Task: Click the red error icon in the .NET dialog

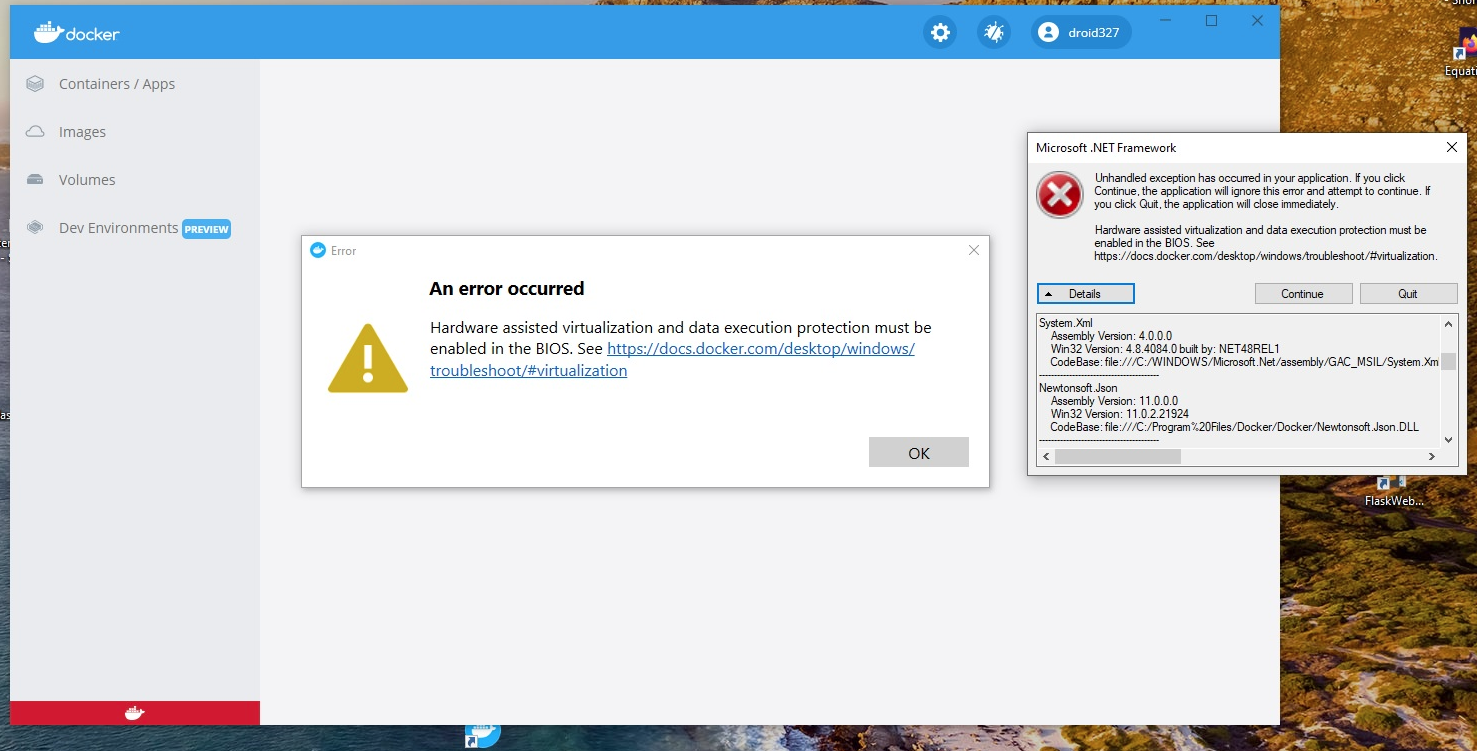Action: coord(1059,196)
